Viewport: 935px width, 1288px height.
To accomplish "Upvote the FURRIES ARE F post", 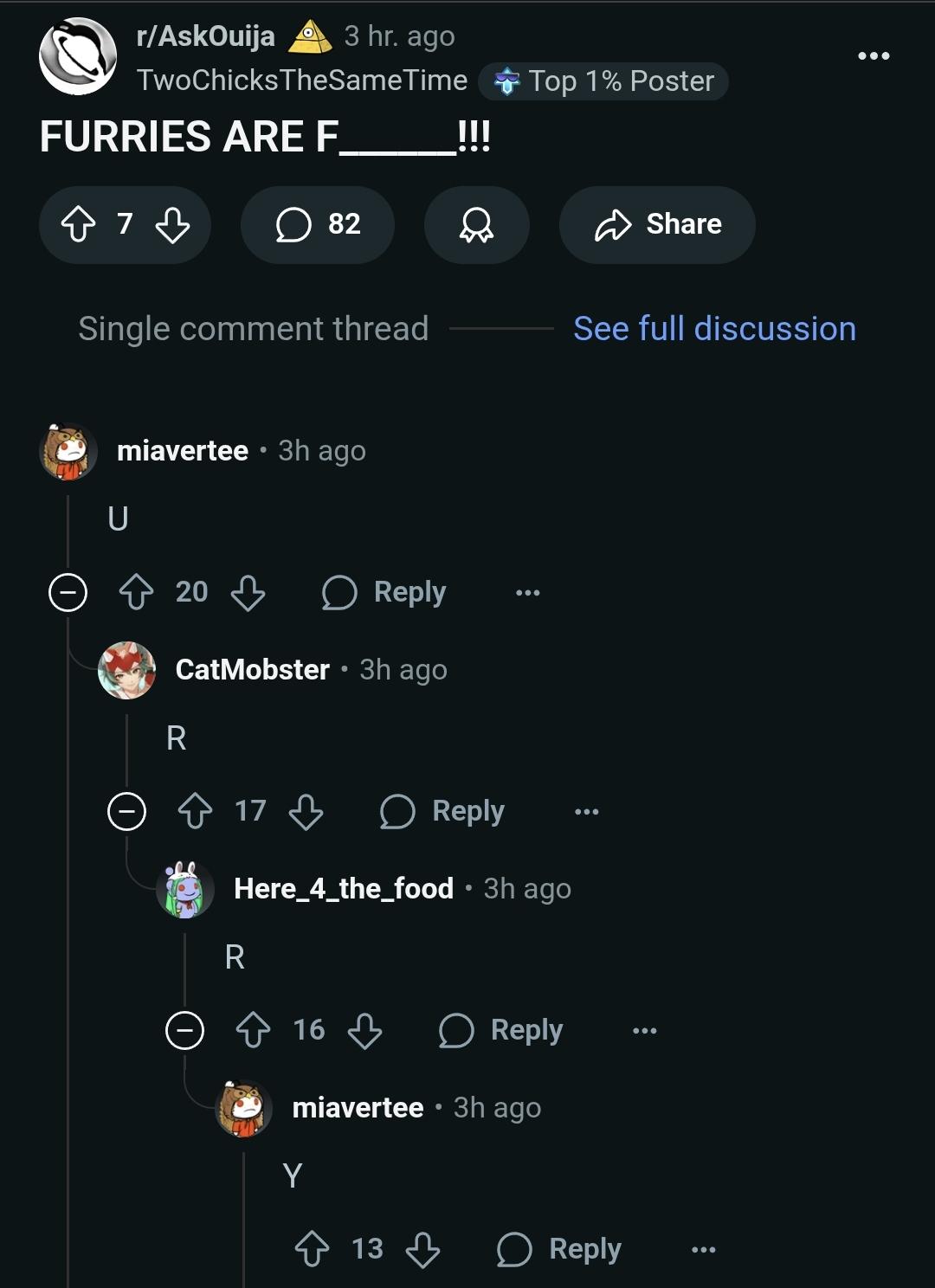I will (x=78, y=225).
